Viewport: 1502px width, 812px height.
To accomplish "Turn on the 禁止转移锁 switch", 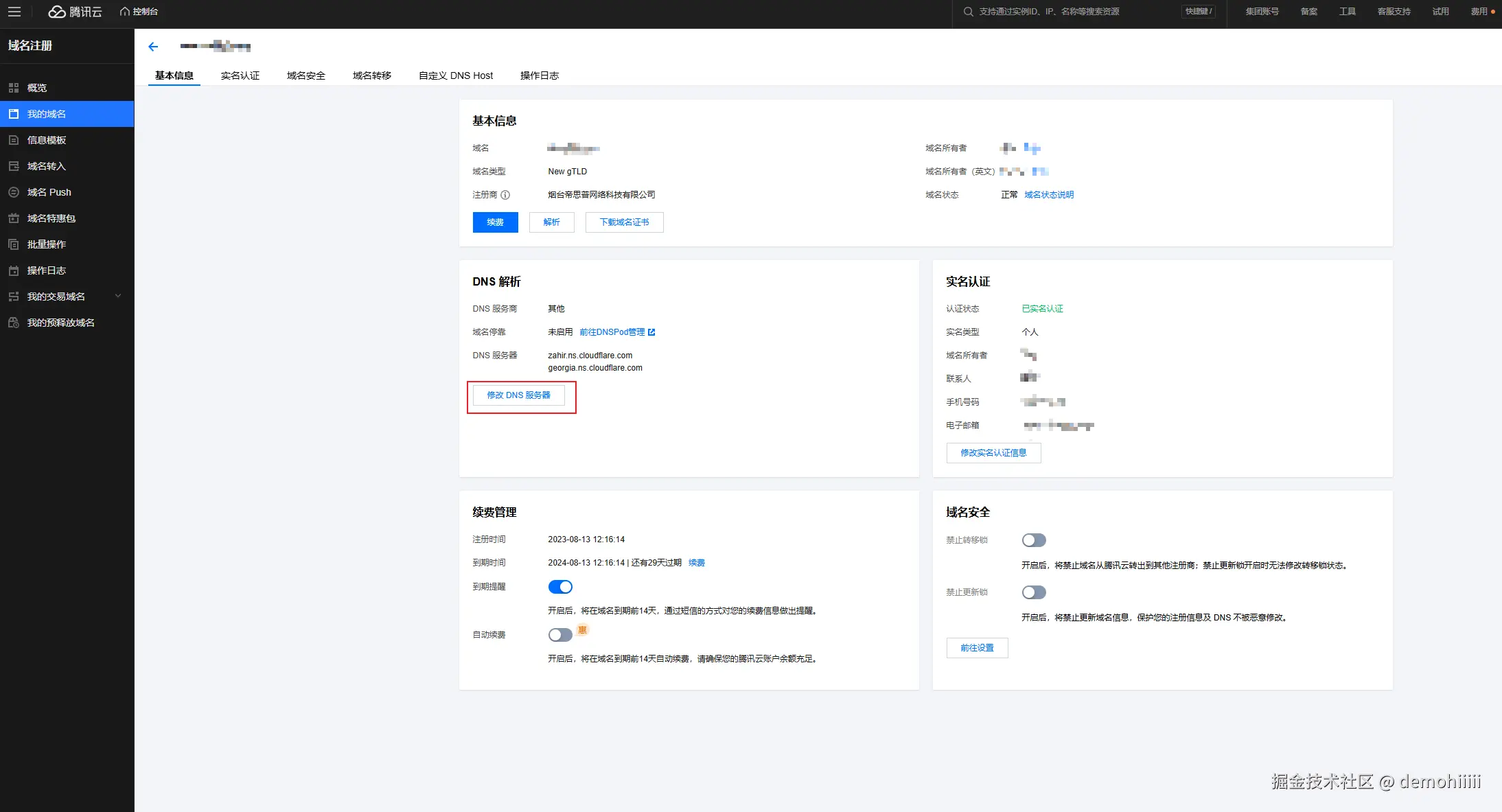I will point(1034,540).
